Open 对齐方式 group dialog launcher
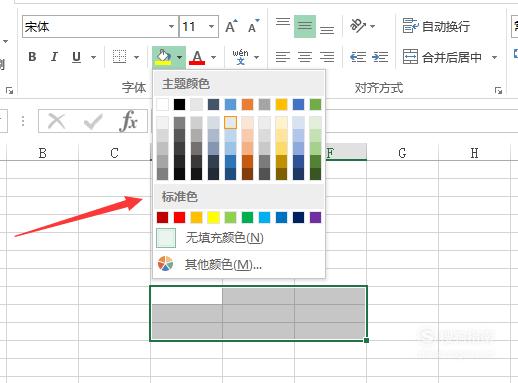518x383 pixels. click(x=498, y=90)
